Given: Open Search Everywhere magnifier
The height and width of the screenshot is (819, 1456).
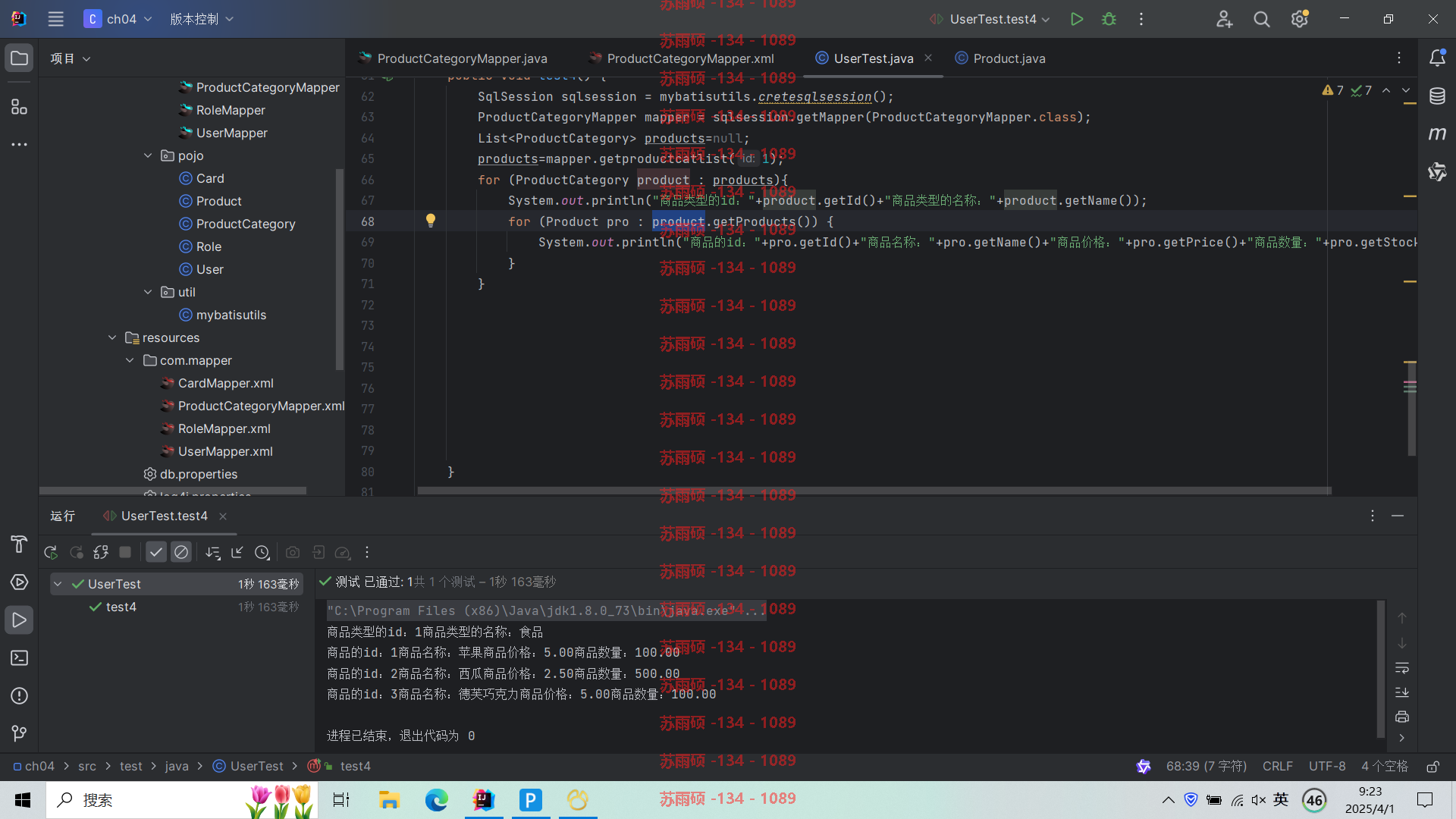Looking at the screenshot, I should [x=1261, y=19].
